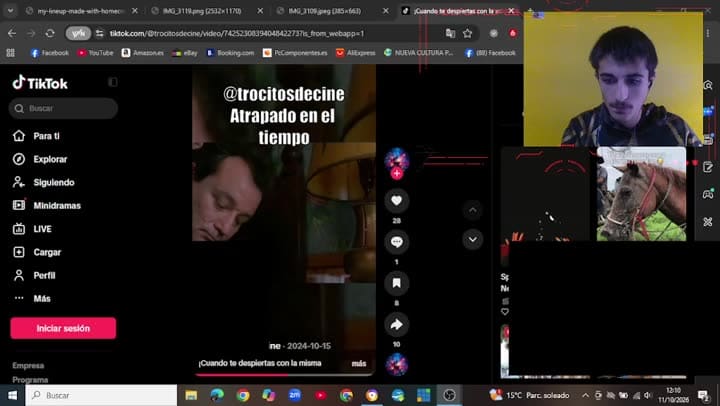The image size is (720, 406).
Task: Open the spinning music disc at the bottom
Action: point(397,364)
